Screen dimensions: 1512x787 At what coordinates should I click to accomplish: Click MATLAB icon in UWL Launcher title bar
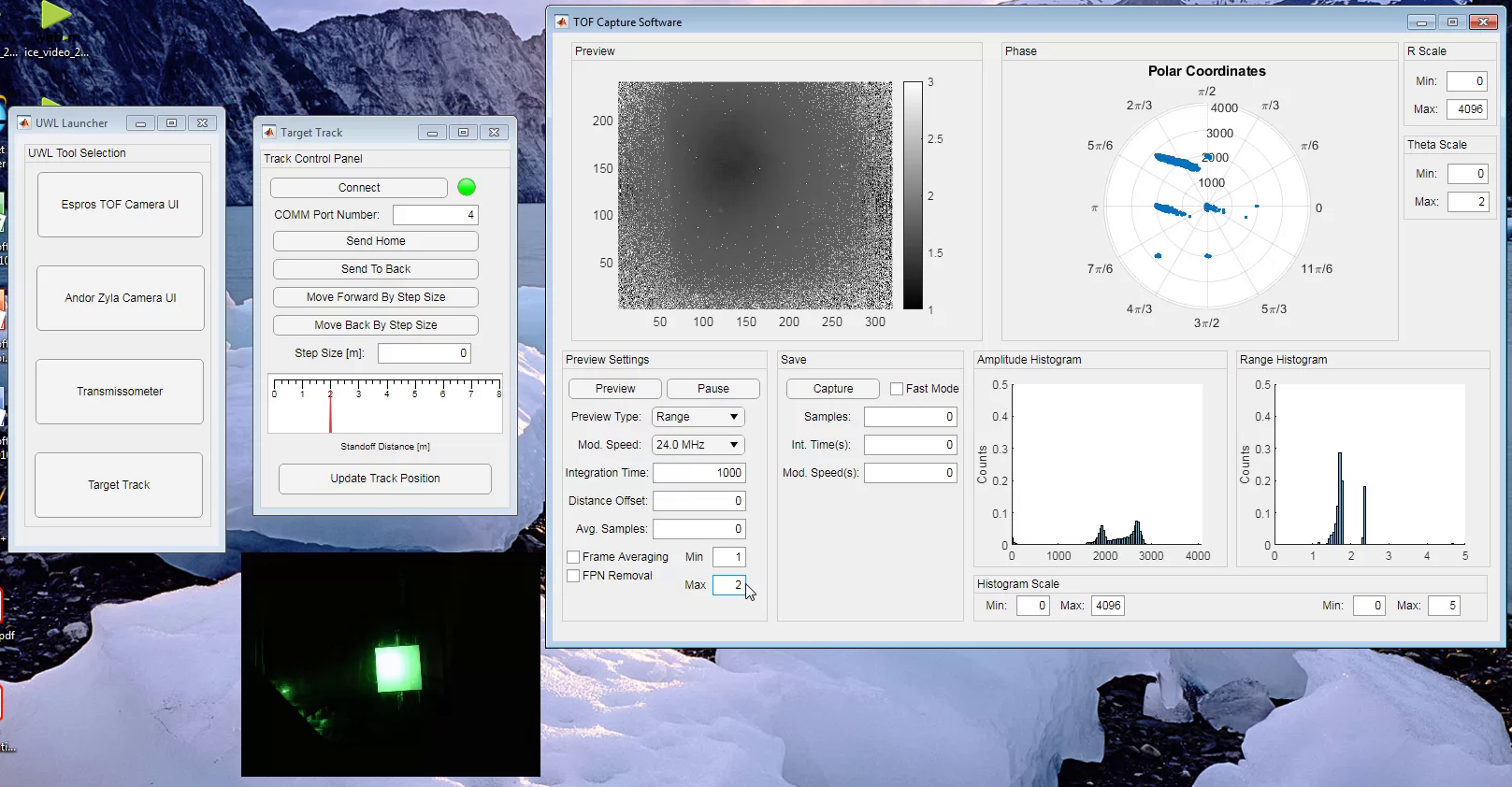(x=24, y=122)
